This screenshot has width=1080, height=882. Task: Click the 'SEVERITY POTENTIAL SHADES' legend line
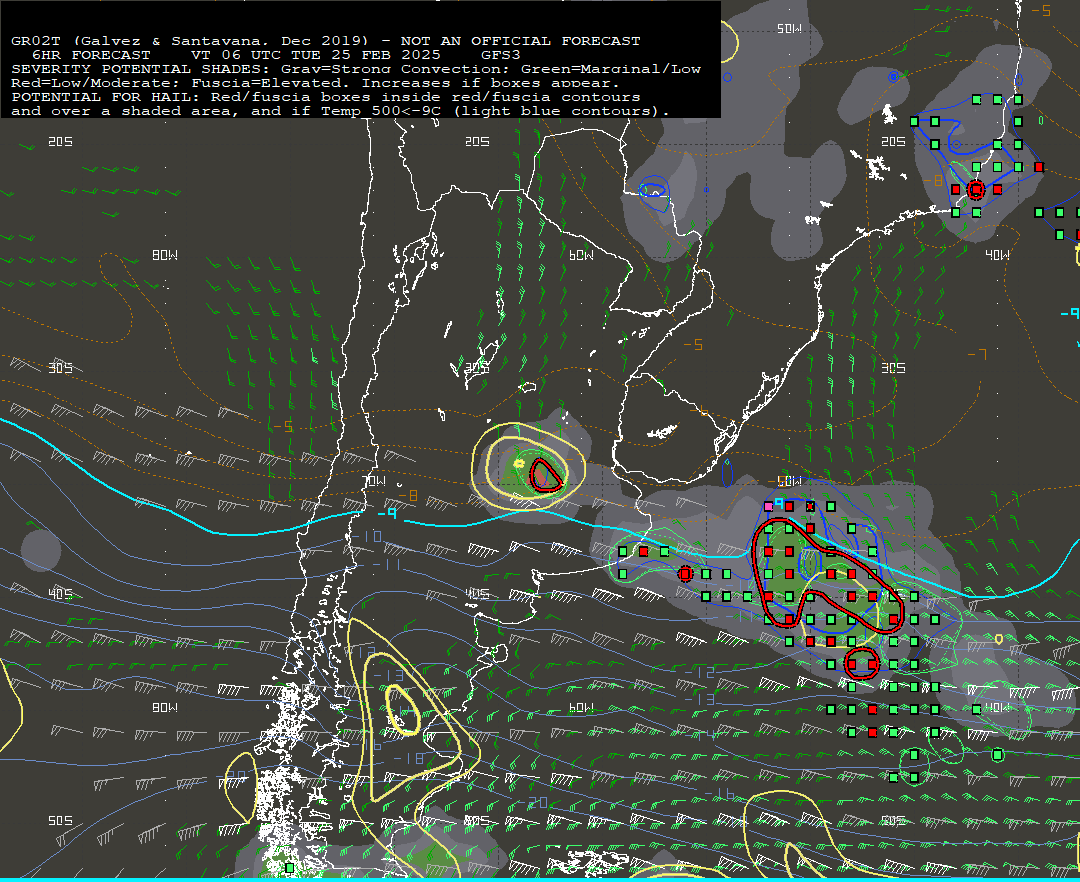tap(356, 69)
